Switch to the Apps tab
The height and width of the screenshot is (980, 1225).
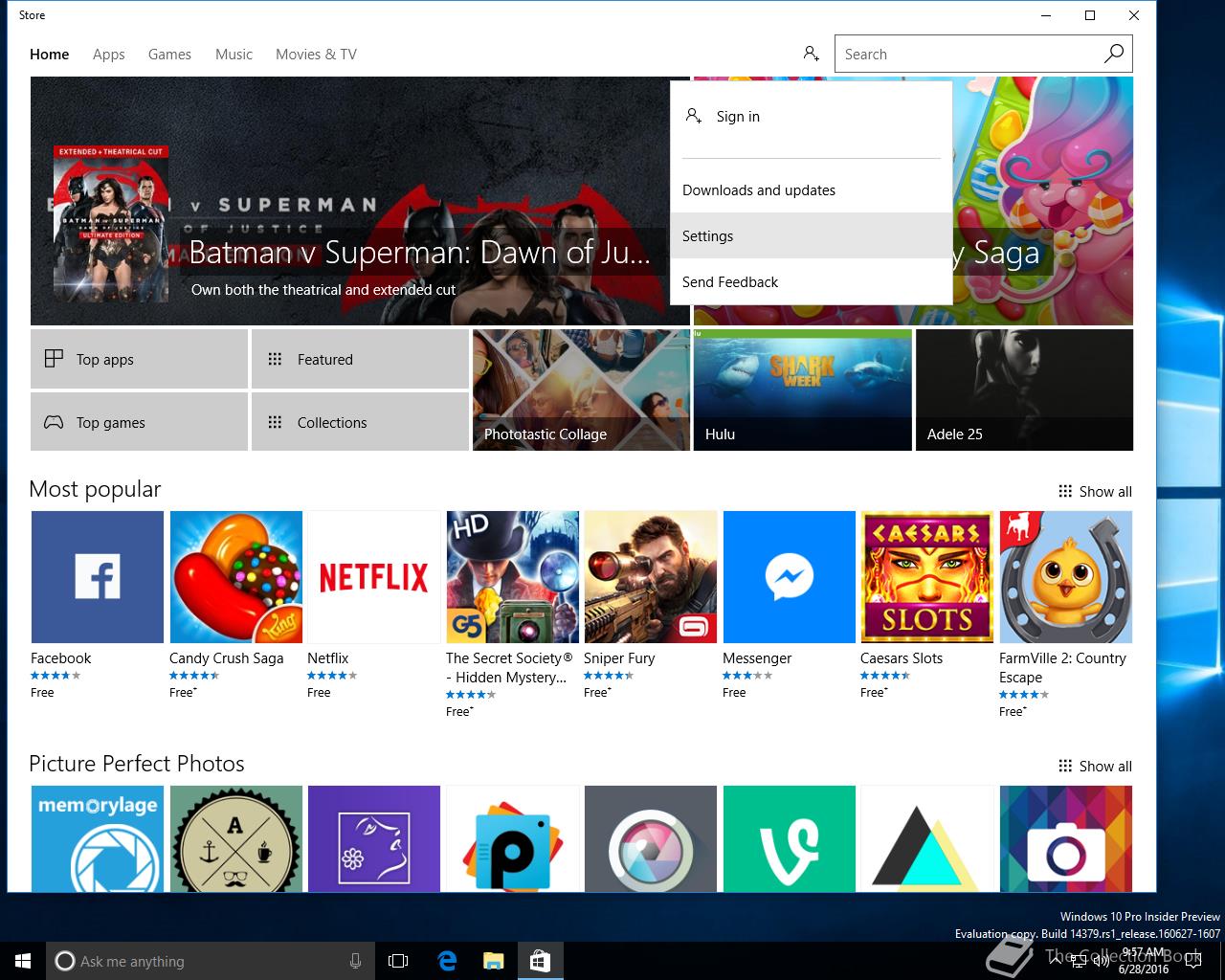pyautogui.click(x=109, y=54)
